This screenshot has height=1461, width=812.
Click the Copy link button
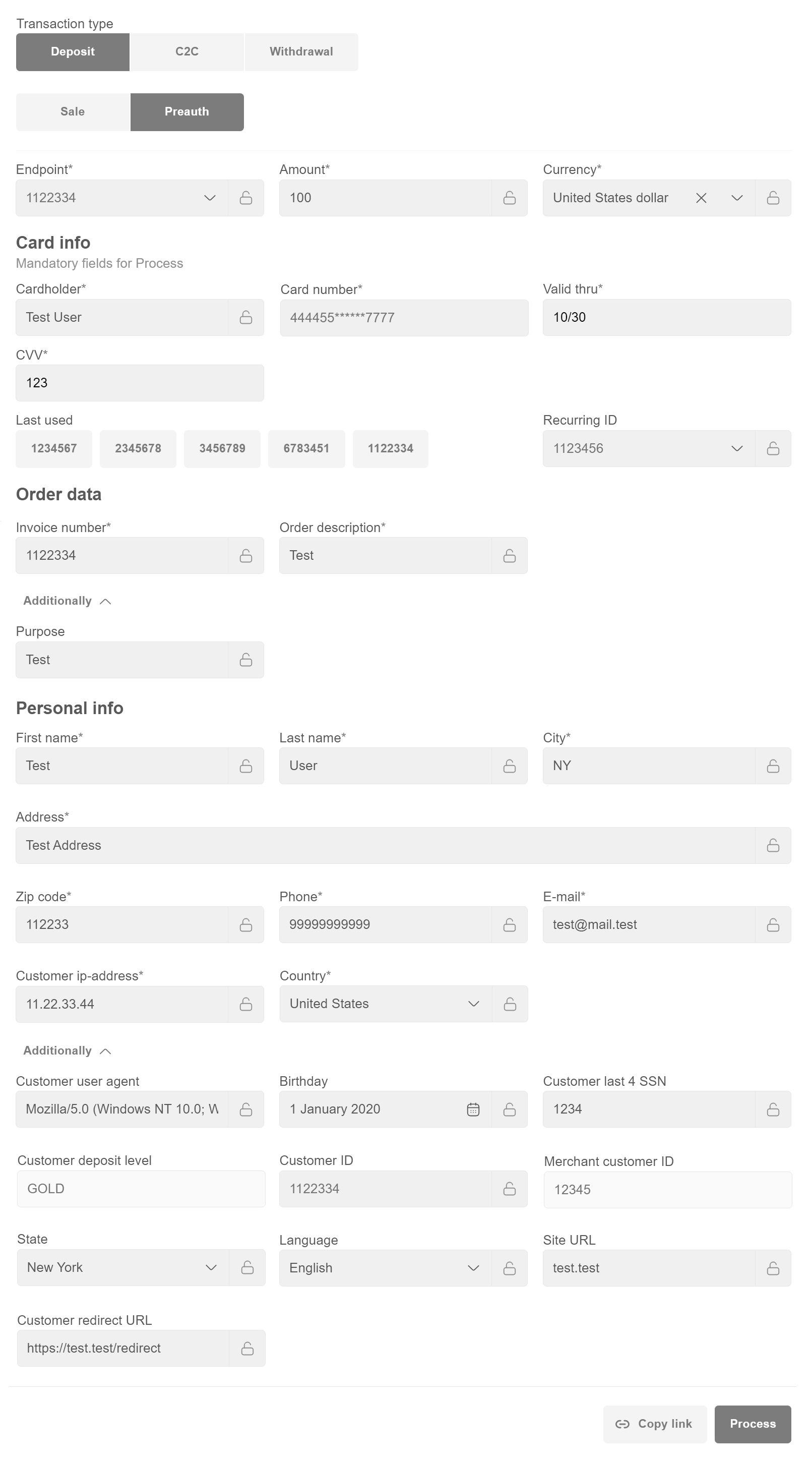click(654, 1424)
